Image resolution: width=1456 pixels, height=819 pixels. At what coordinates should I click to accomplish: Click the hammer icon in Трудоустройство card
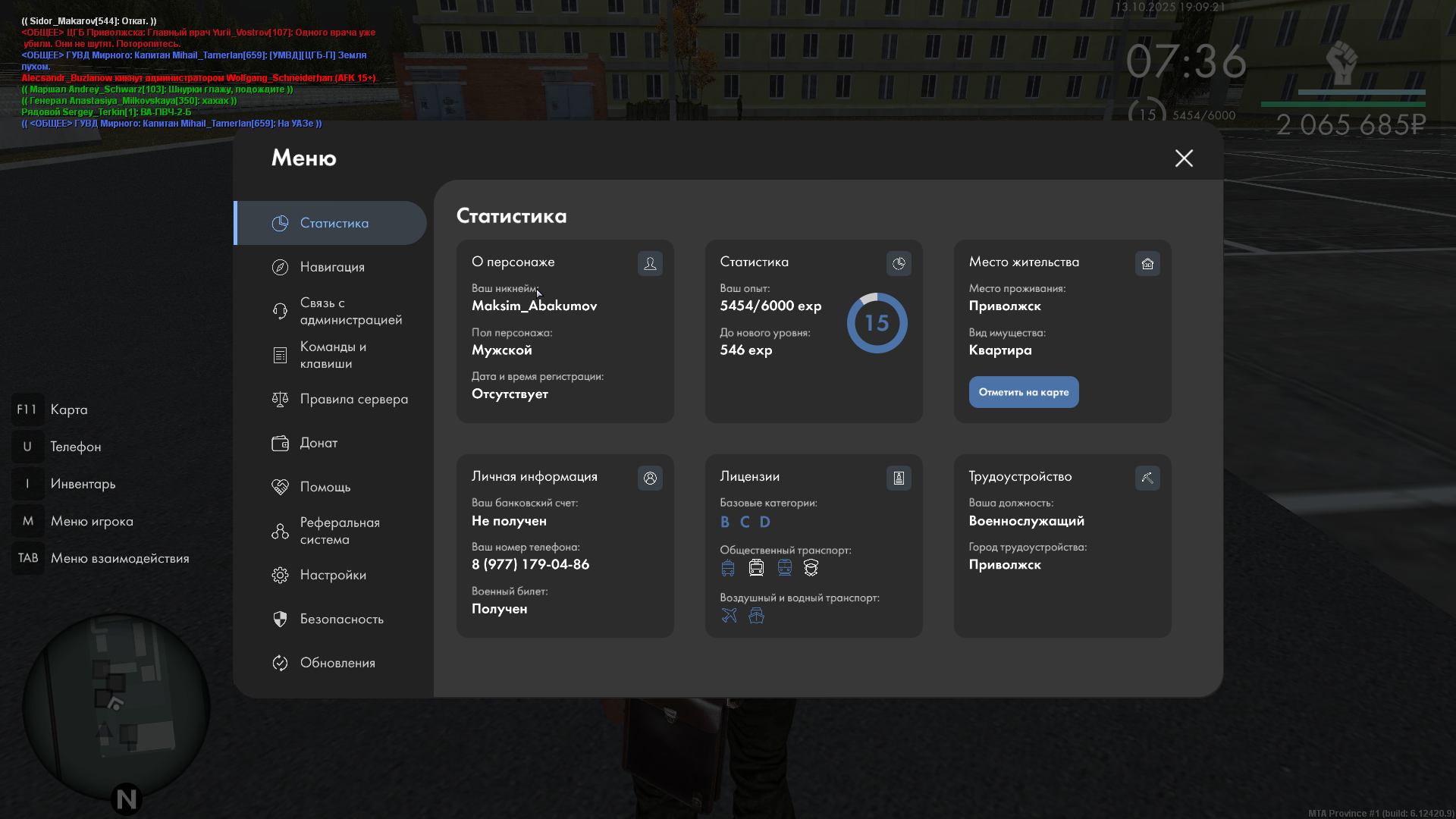1147,478
